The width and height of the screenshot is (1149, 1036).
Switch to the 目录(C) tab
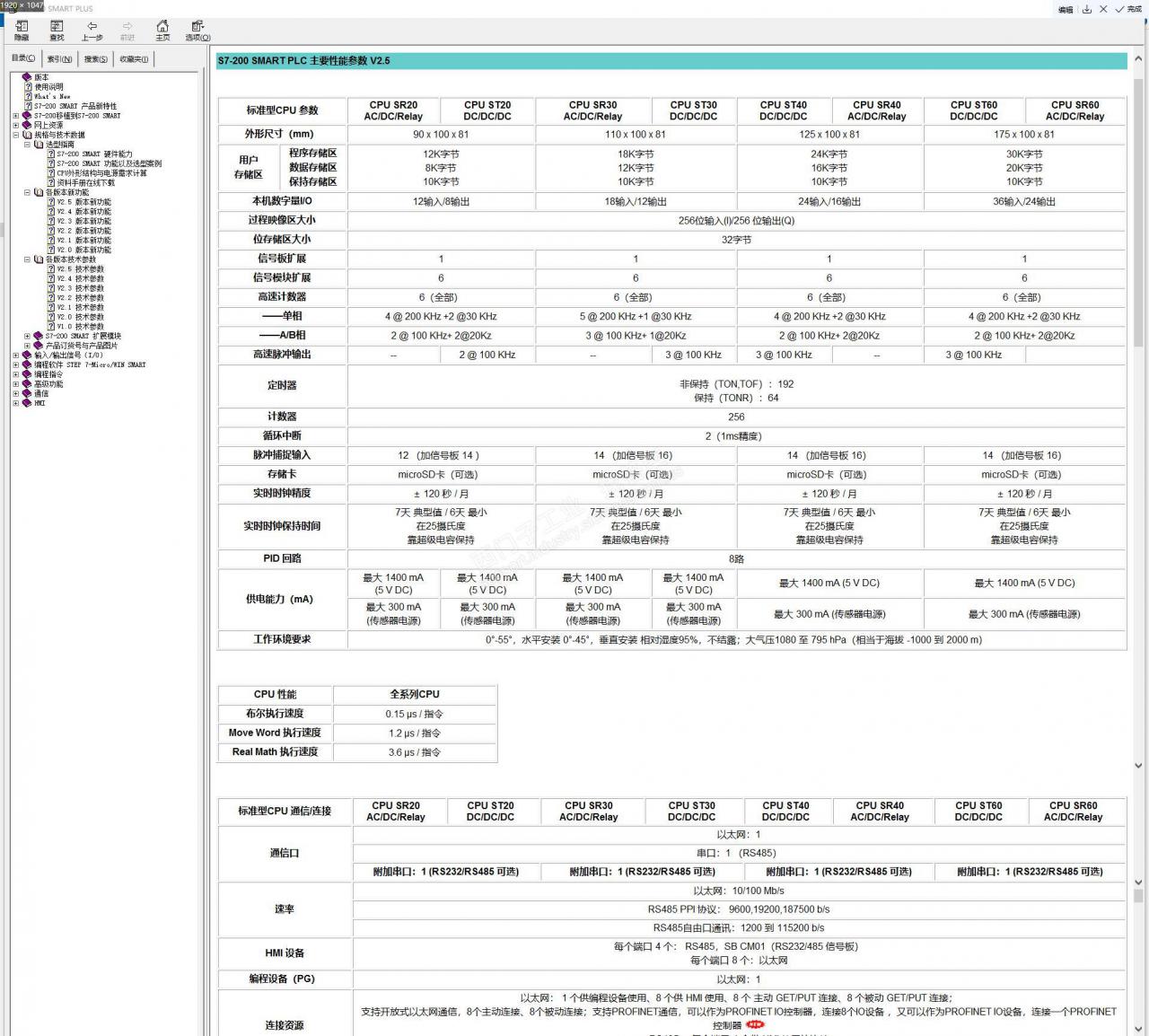point(23,58)
